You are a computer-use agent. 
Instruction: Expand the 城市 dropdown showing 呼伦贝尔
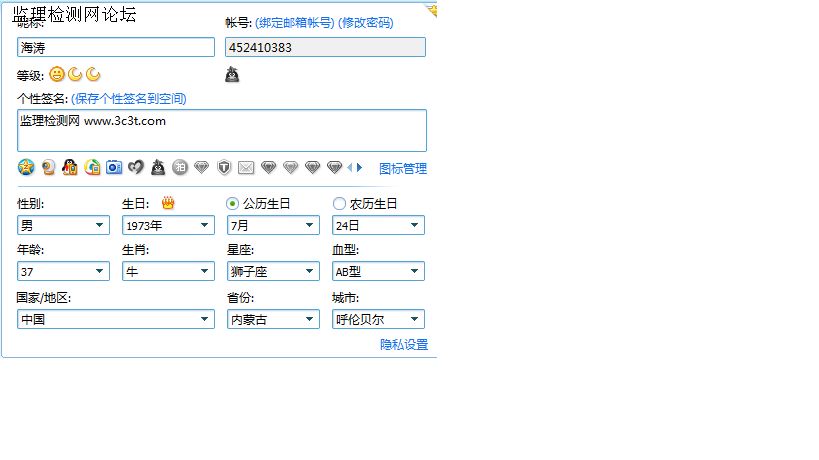378,319
